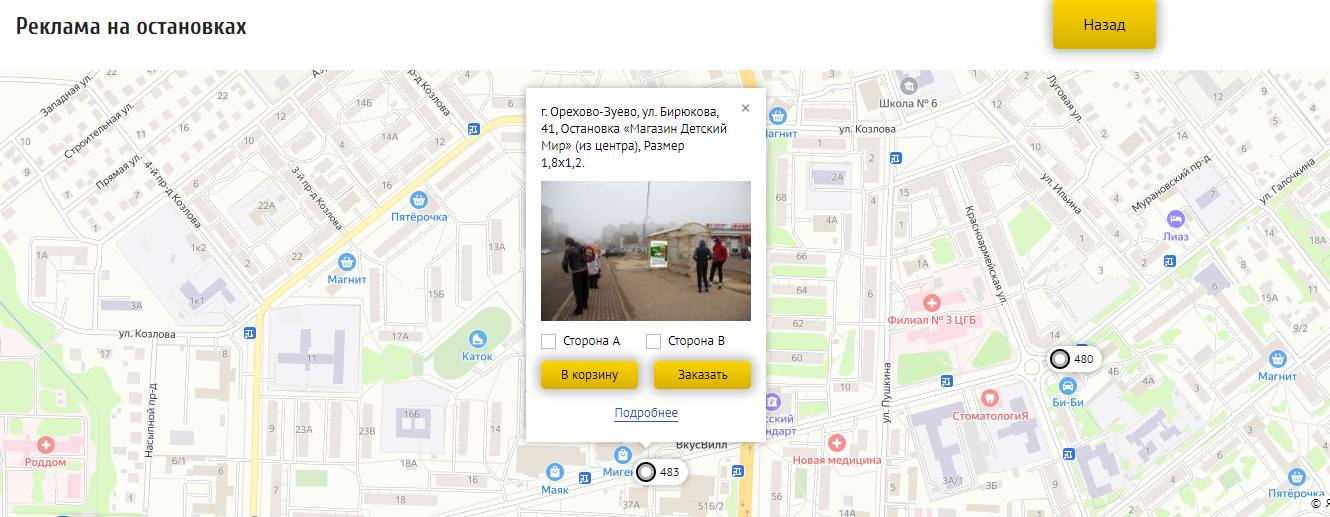This screenshot has height=517, width=1330.
Task: Click the ВкусВилл label under the popup
Action: pyautogui.click(x=699, y=444)
